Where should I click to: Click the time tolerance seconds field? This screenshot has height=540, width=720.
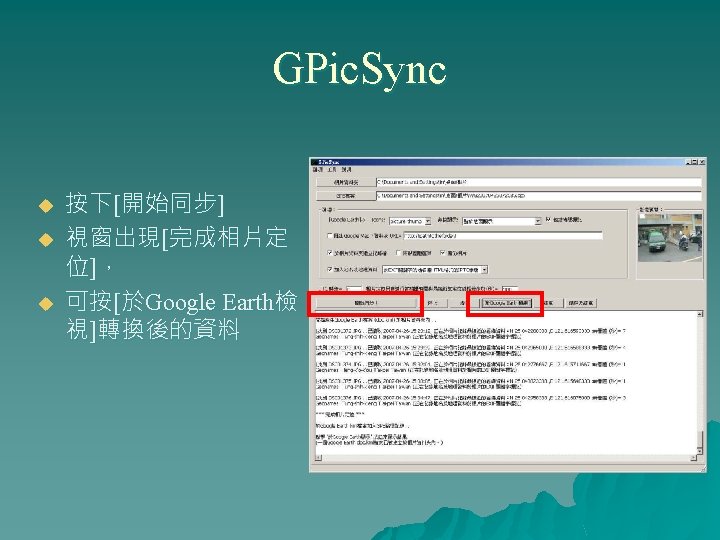pyautogui.click(x=510, y=289)
